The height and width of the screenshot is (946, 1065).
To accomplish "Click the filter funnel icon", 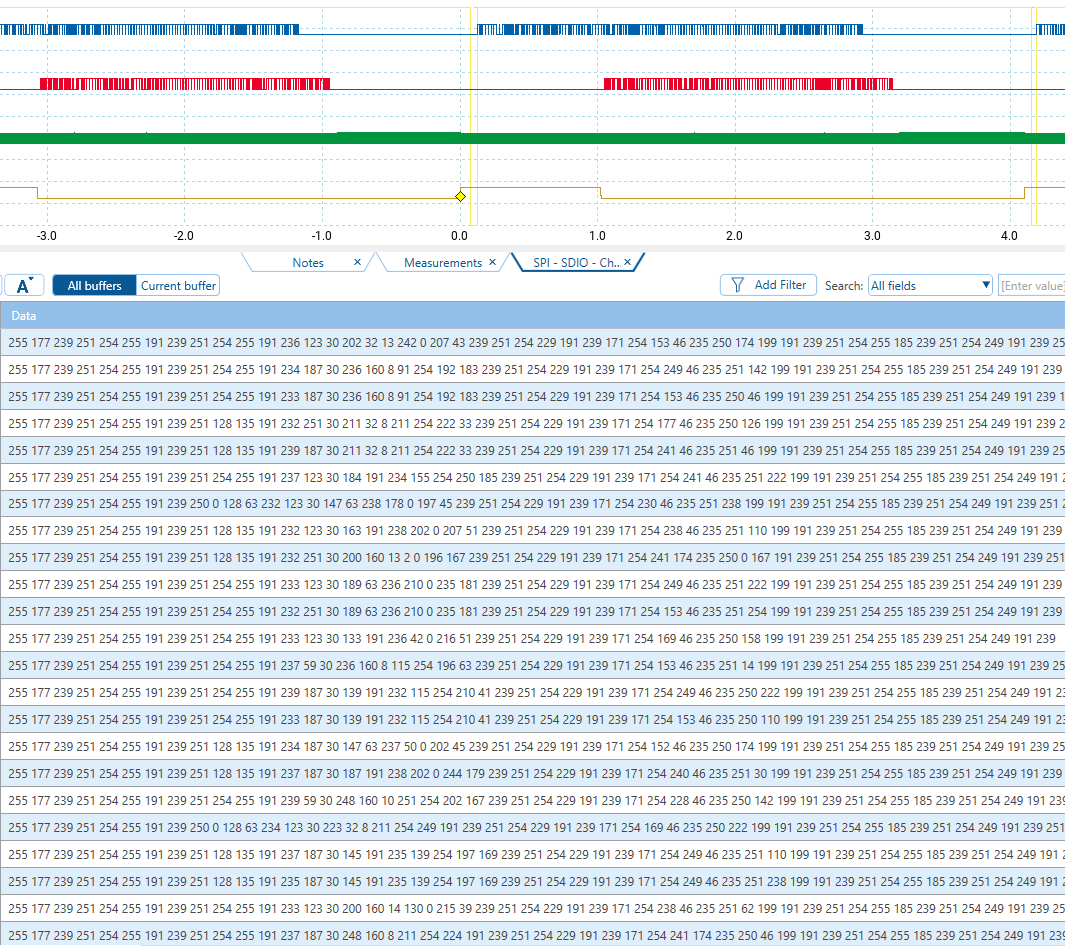I will coord(737,285).
